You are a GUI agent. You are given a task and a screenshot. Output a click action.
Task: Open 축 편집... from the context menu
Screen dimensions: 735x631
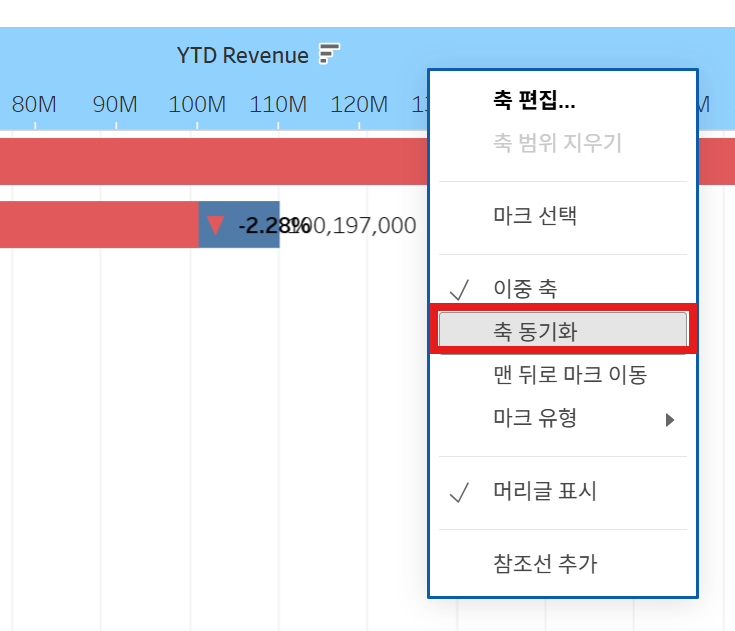coord(534,100)
